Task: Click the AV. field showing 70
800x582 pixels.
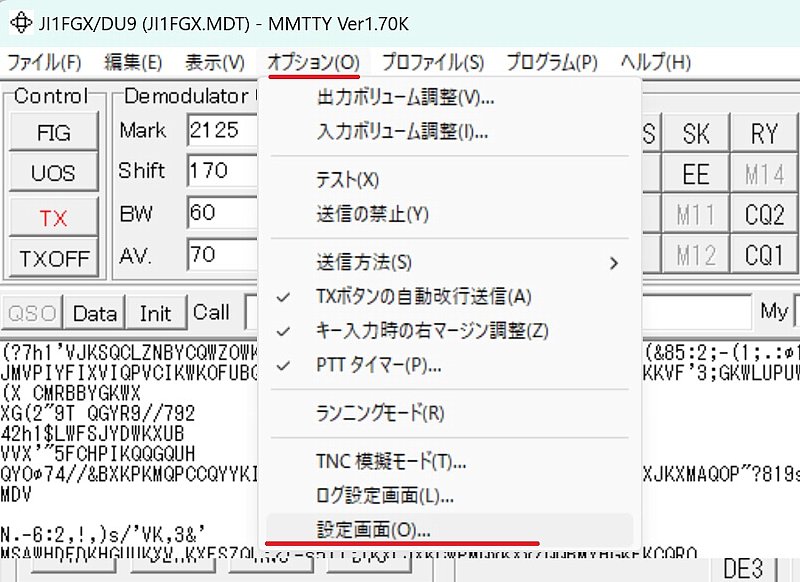Action: [x=222, y=254]
